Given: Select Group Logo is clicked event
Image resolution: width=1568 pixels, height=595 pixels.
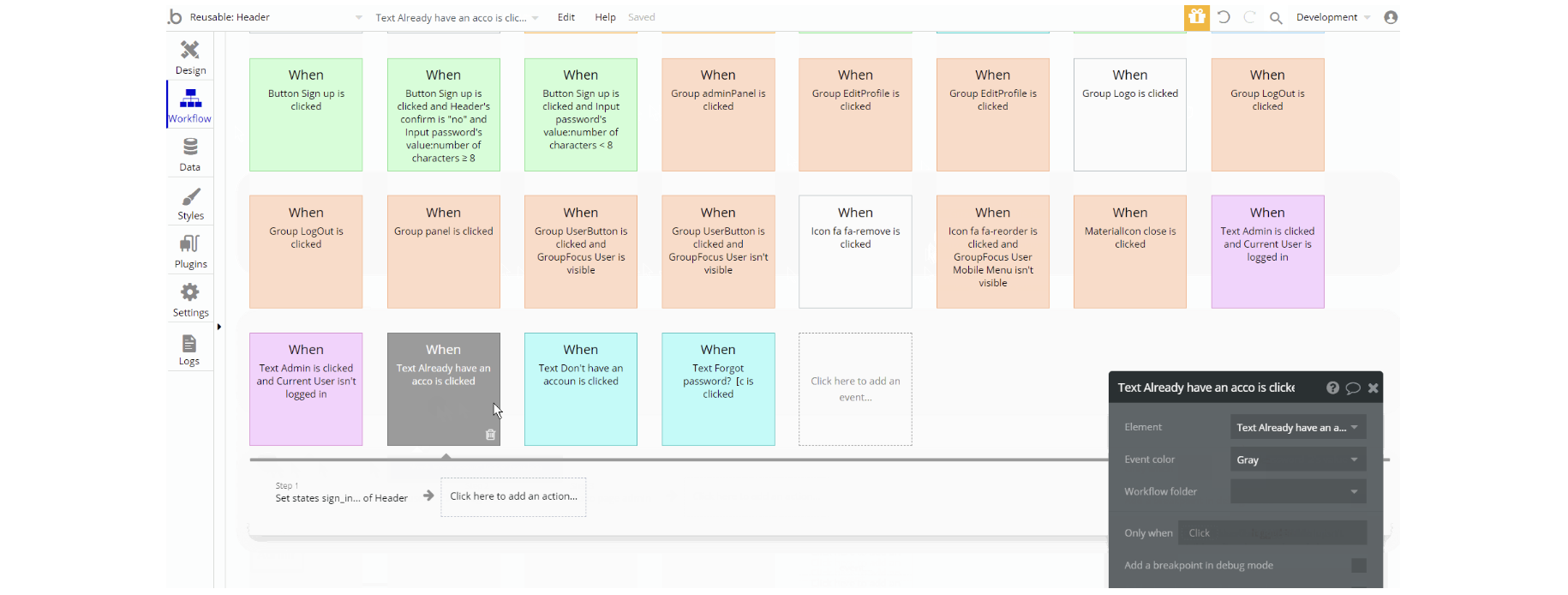Looking at the screenshot, I should [1130, 115].
